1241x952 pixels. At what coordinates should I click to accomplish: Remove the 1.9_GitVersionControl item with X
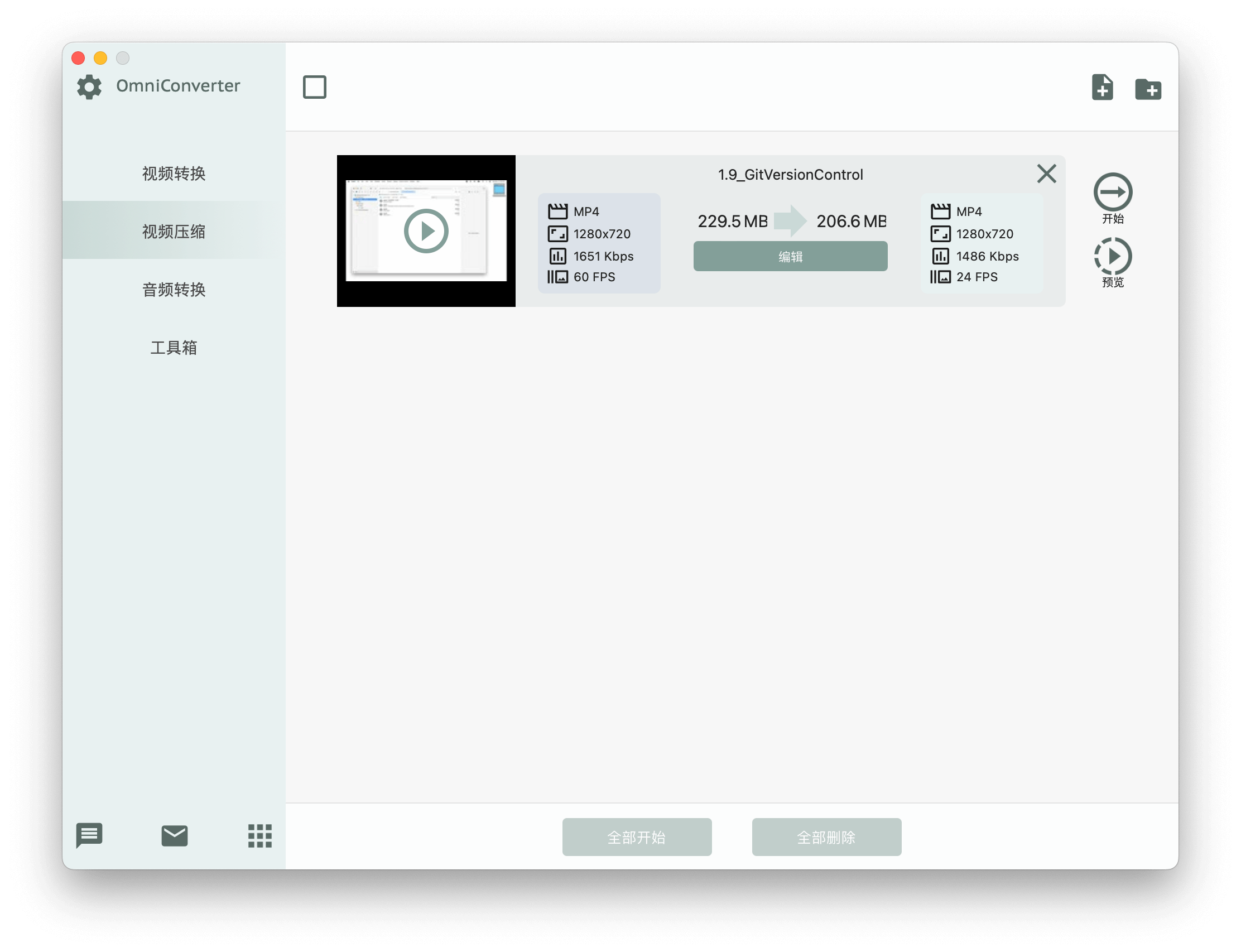pyautogui.click(x=1046, y=174)
